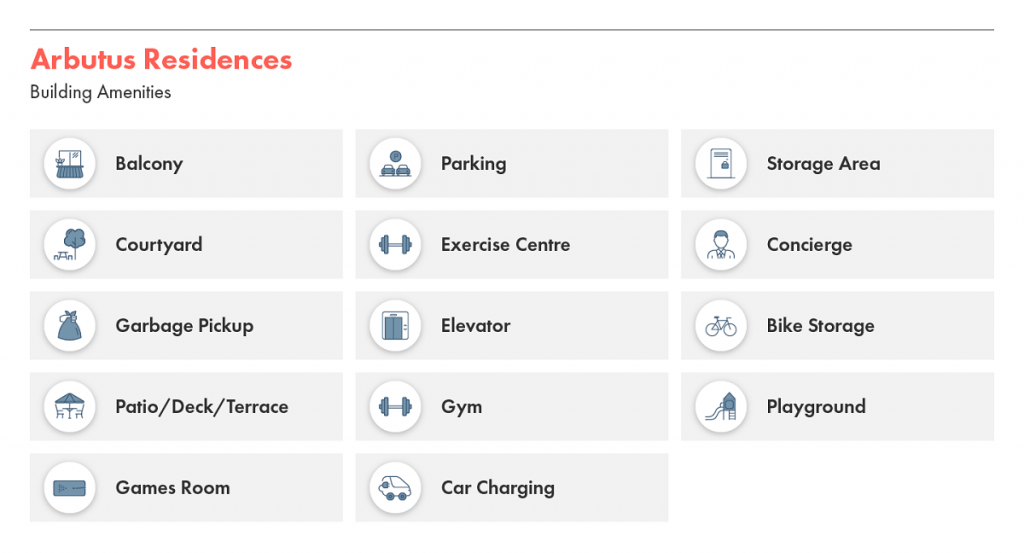
Task: Click the Storage Area locker icon
Action: (x=721, y=163)
